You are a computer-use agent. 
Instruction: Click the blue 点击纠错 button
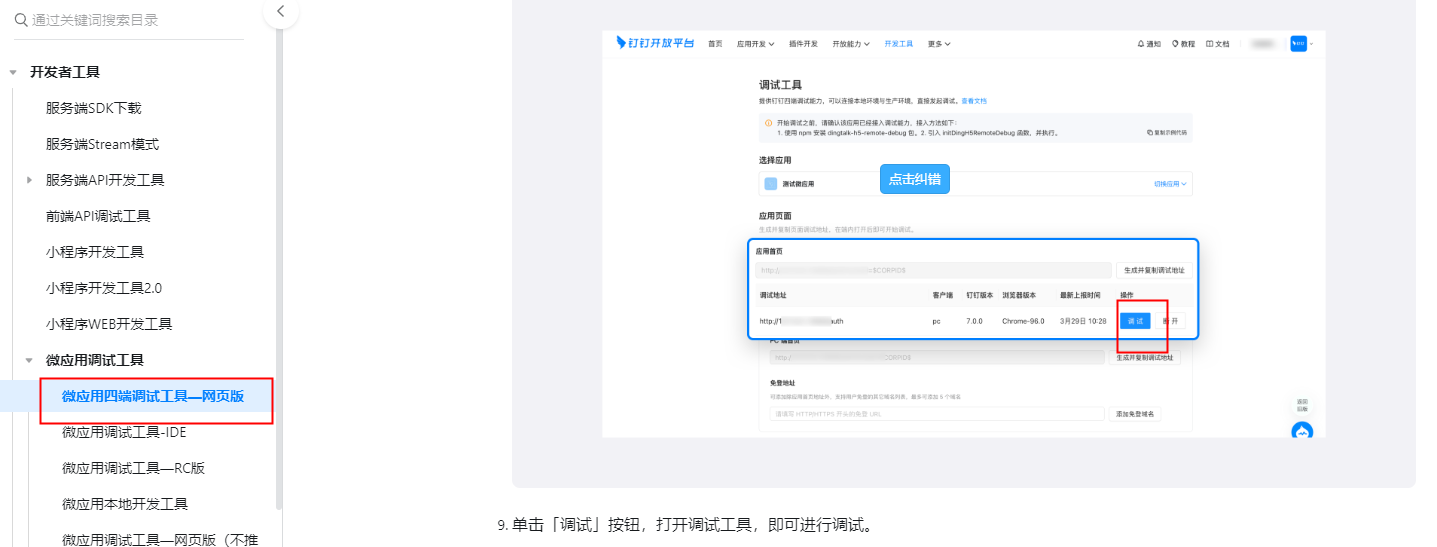click(x=914, y=179)
